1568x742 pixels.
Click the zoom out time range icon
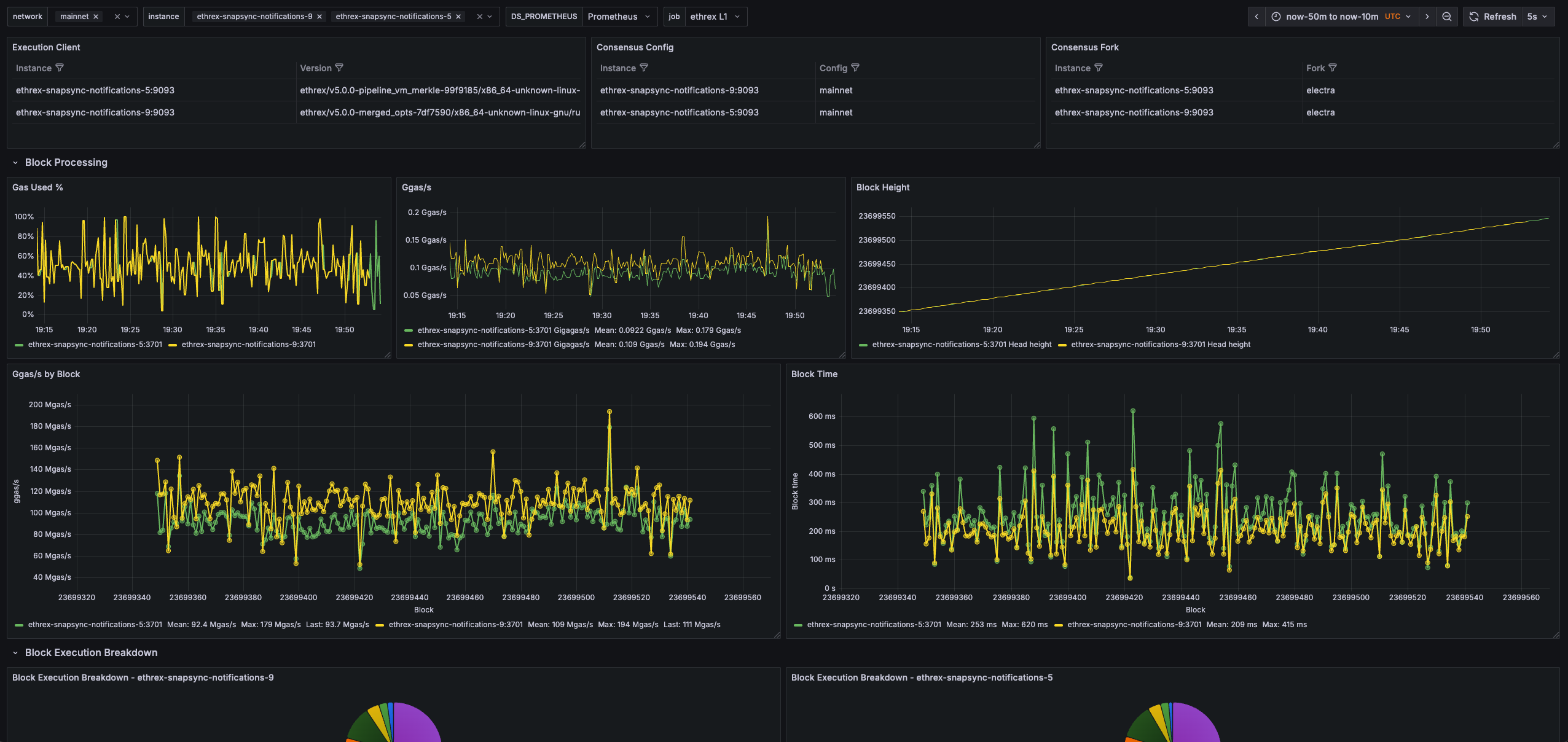1447,17
